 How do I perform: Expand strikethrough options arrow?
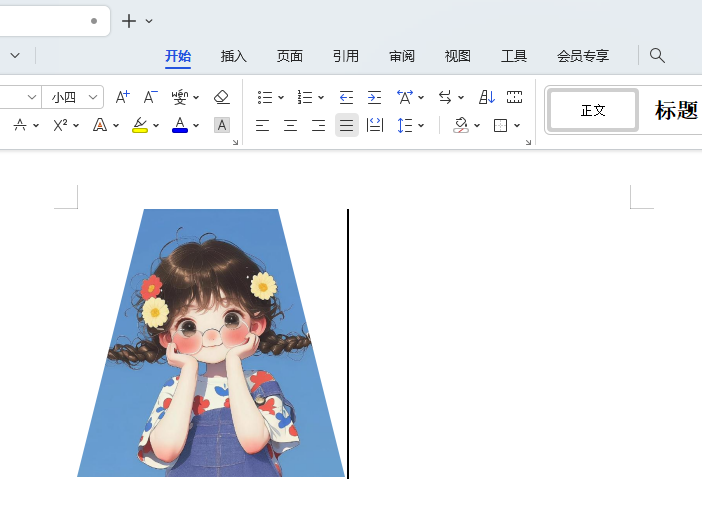tap(36, 126)
